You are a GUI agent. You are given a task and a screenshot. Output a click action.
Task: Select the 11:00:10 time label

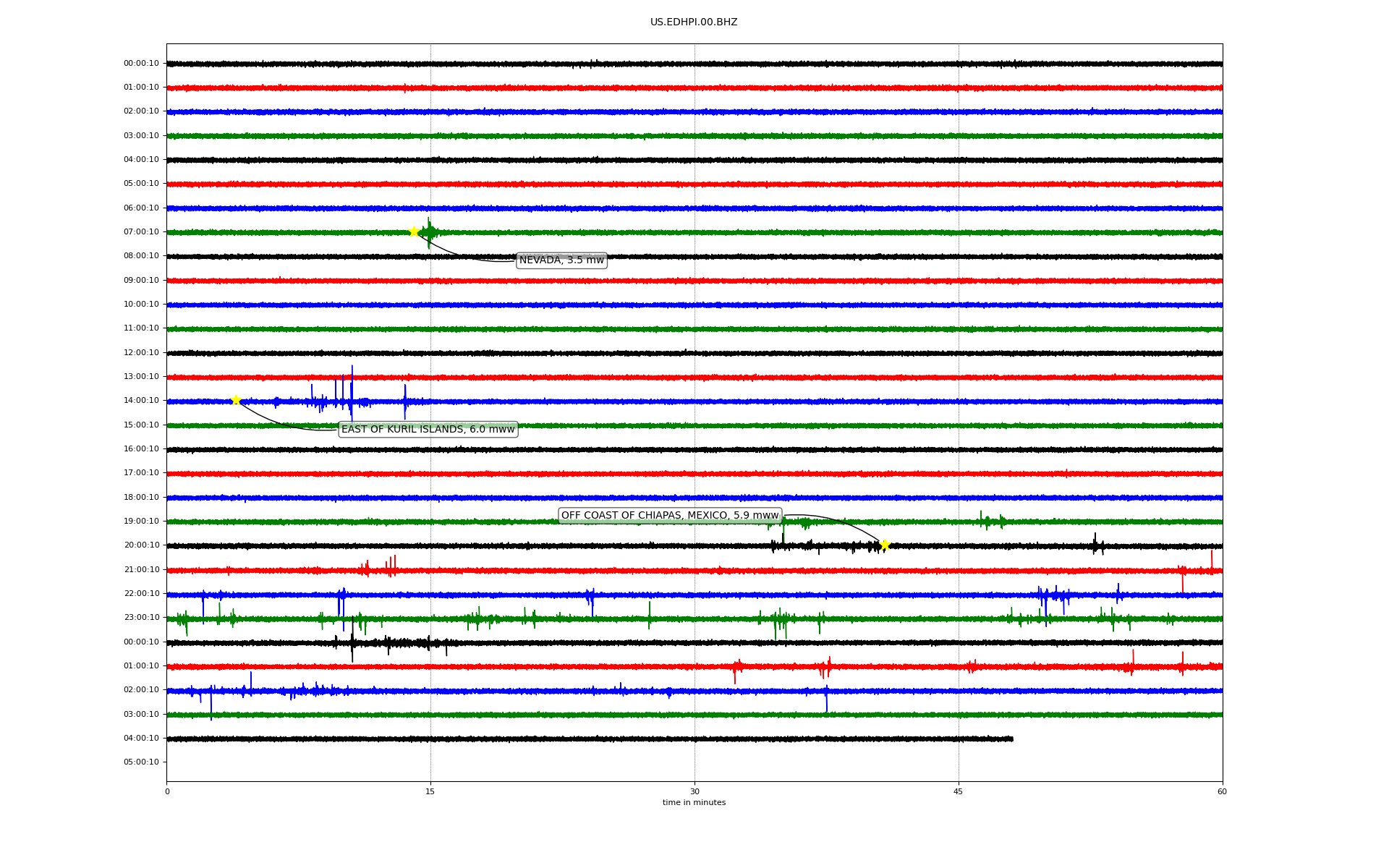click(141, 328)
